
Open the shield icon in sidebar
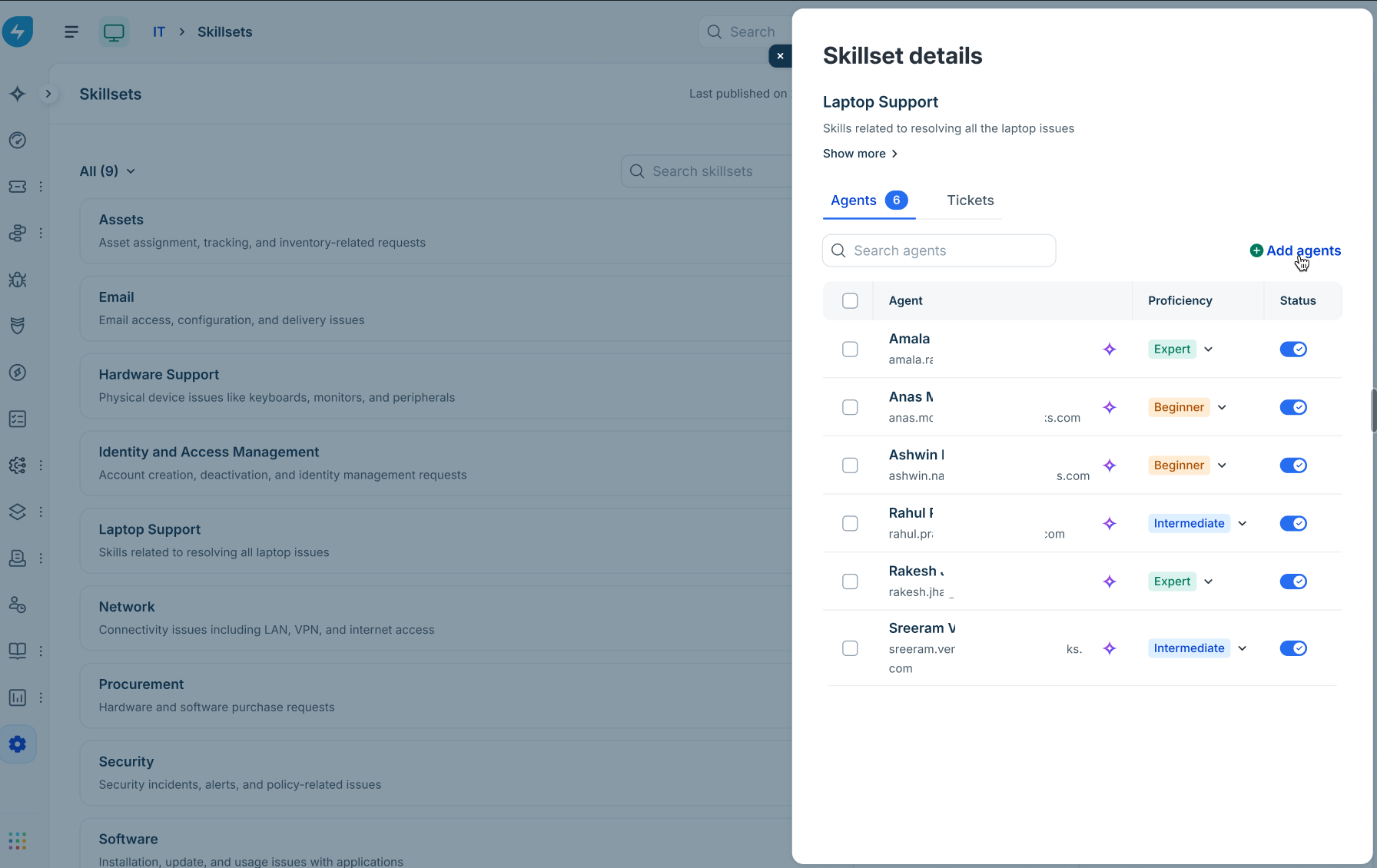coord(18,326)
